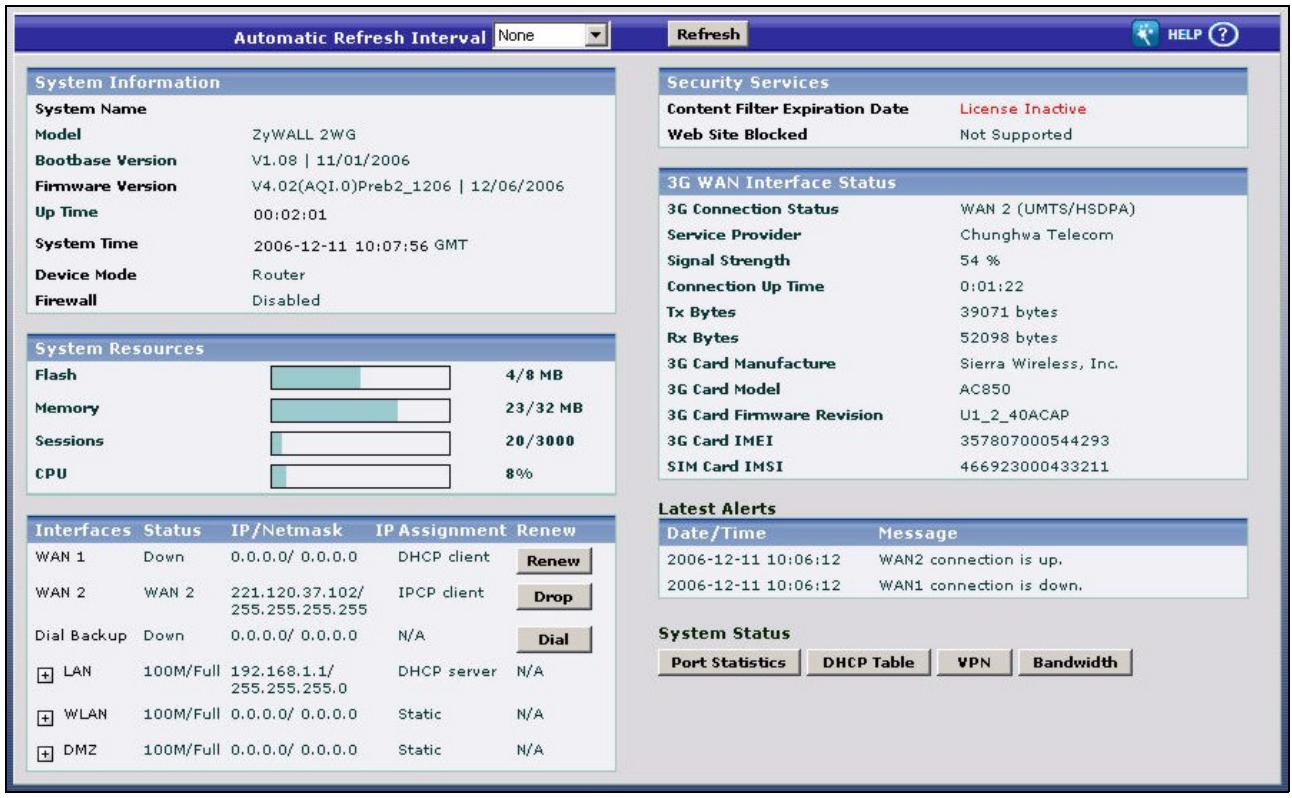
Task: Open the DHCP Table
Action: [868, 662]
